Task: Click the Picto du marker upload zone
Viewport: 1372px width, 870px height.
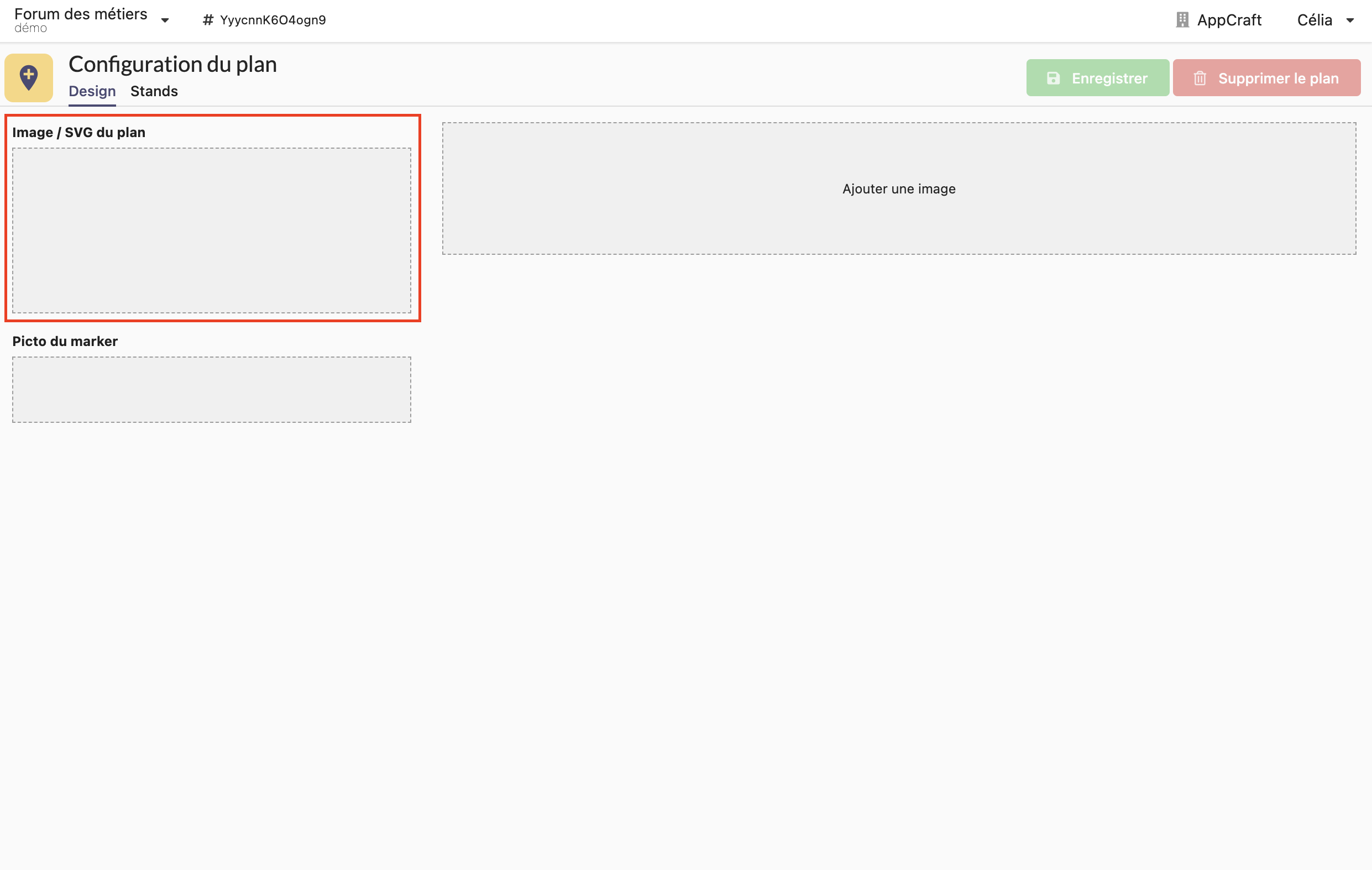Action: (211, 390)
